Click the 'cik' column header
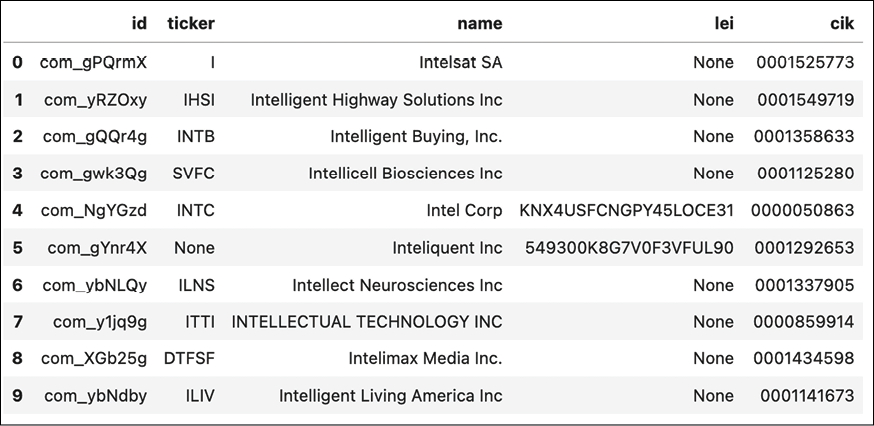Viewport: 874px width, 426px height. pyautogui.click(x=842, y=23)
